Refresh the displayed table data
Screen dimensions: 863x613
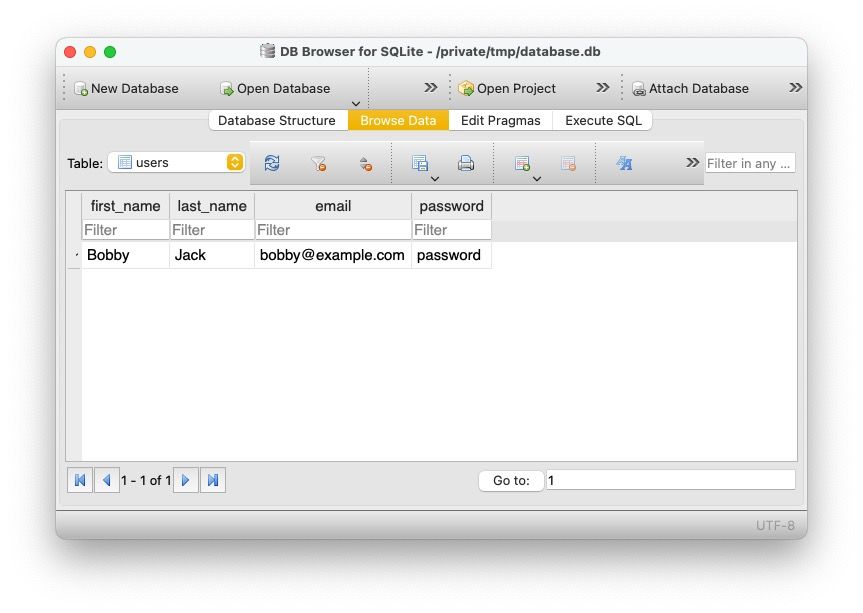(x=271, y=162)
